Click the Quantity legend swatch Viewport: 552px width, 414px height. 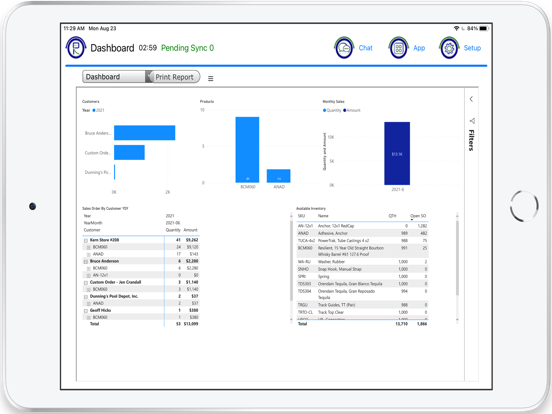(x=325, y=110)
